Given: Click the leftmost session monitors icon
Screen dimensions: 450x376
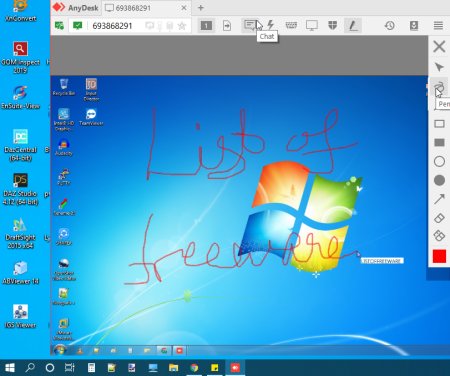Looking at the screenshot, I should (59, 25).
